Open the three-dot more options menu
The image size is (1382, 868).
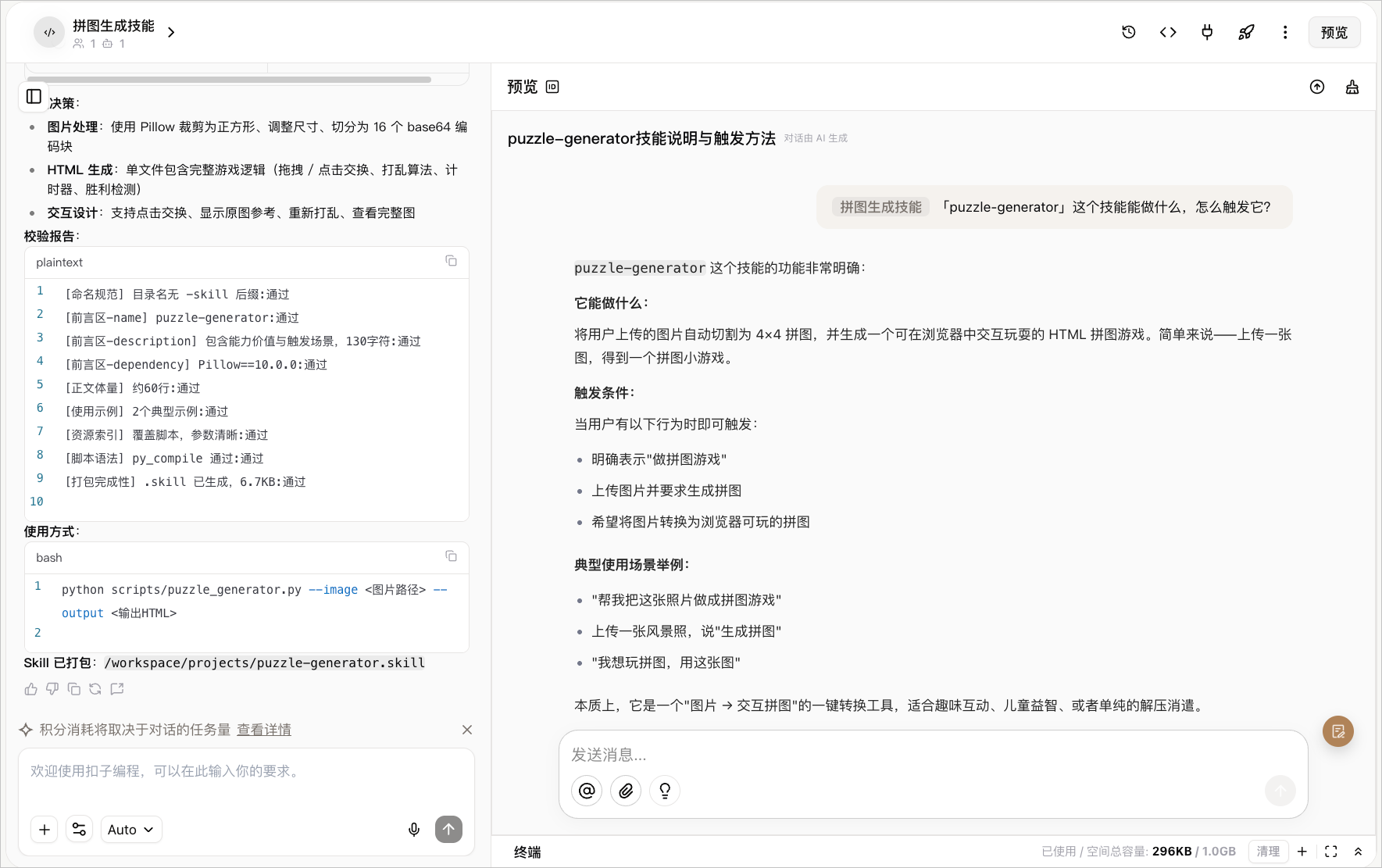[1285, 32]
